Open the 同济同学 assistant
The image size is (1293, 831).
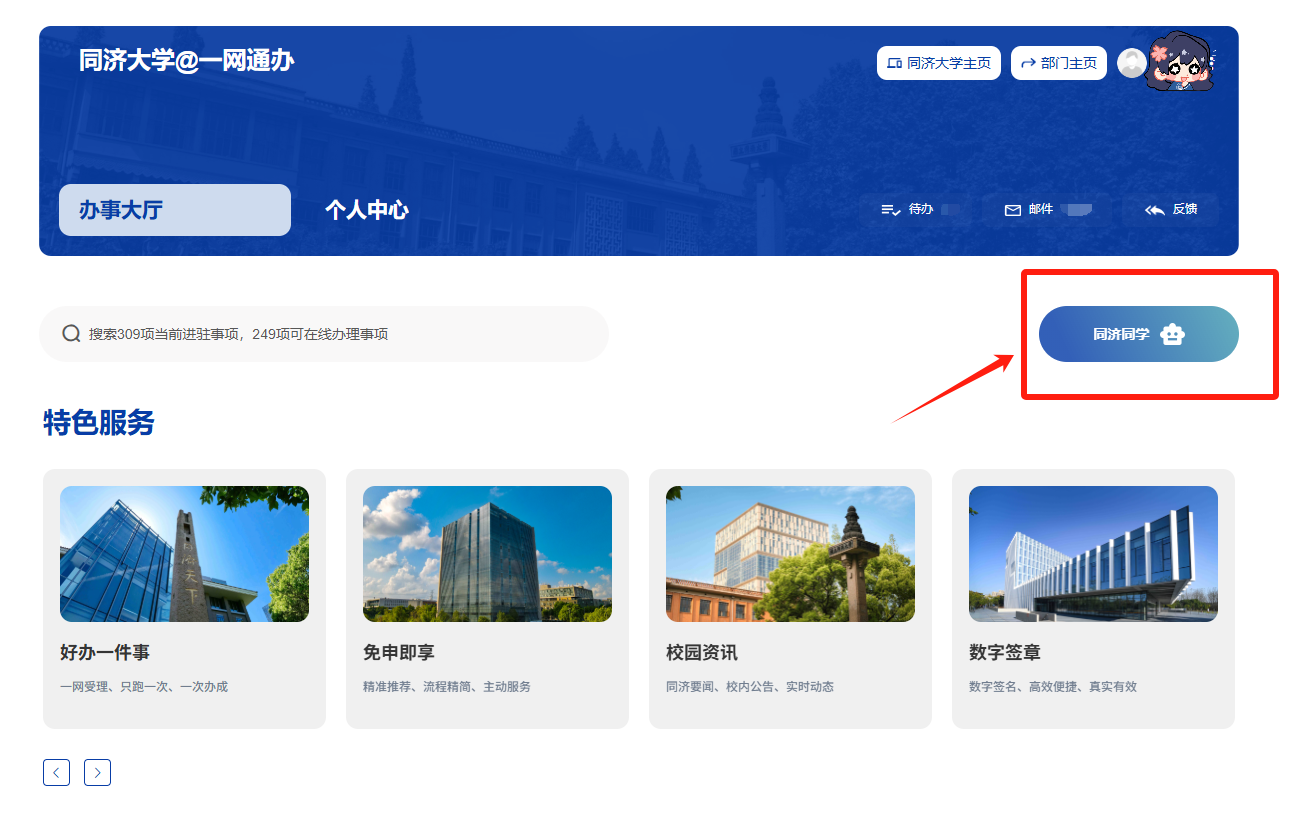coord(1139,334)
